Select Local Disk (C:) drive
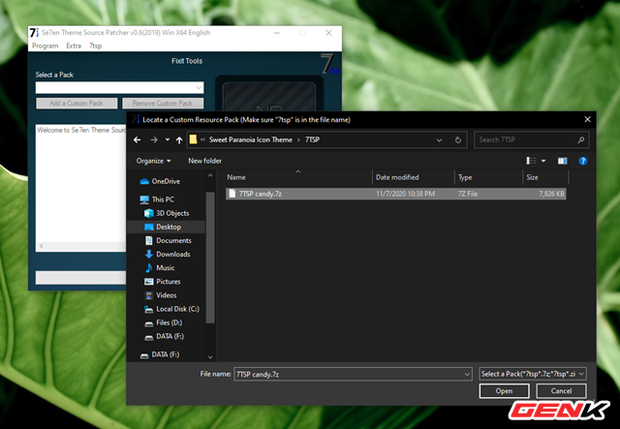This screenshot has height=429, width=620. [x=178, y=308]
